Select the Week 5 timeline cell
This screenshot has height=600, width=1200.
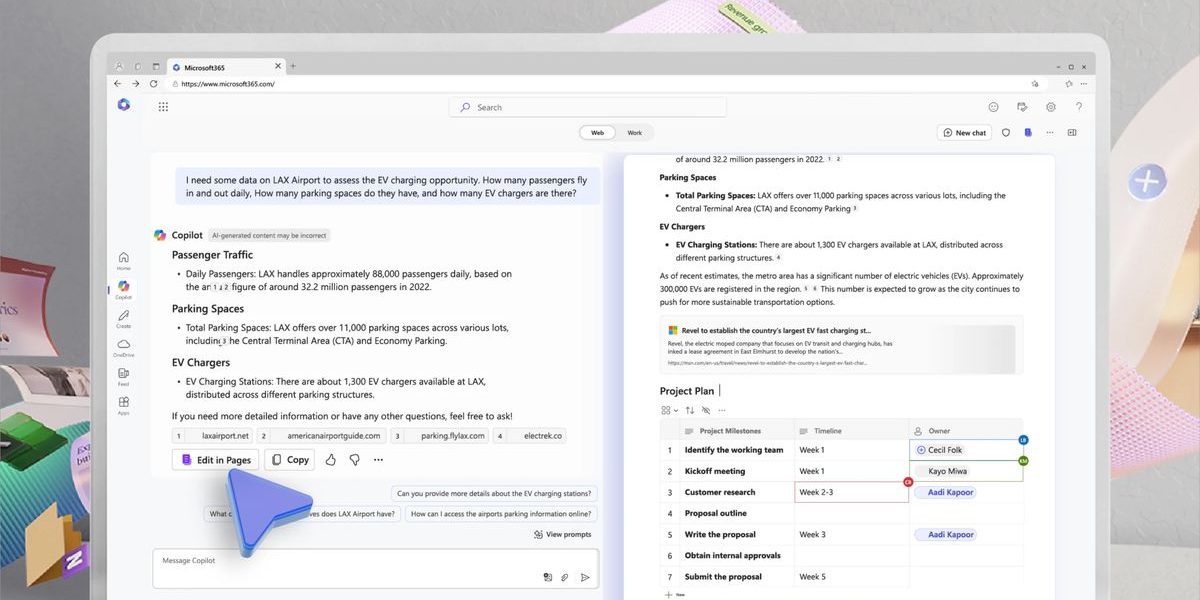pos(851,576)
